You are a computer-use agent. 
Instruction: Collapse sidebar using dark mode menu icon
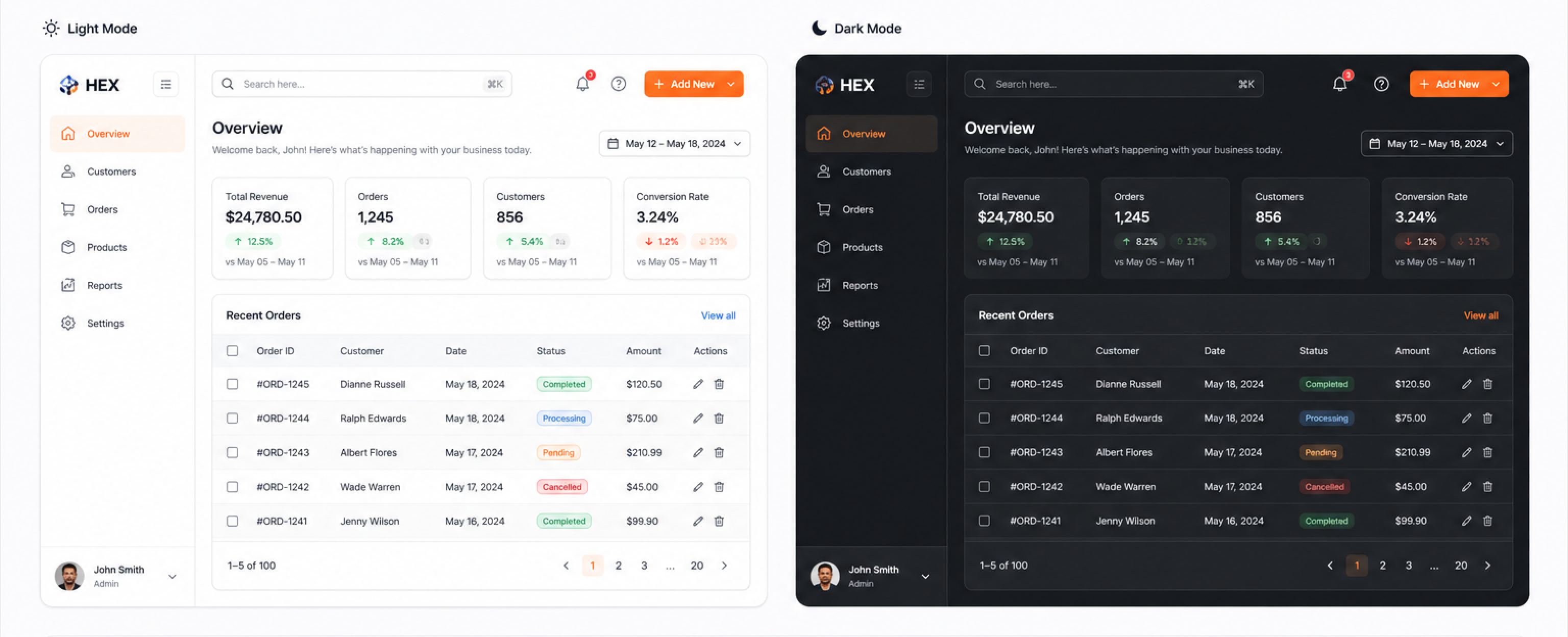[x=919, y=84]
